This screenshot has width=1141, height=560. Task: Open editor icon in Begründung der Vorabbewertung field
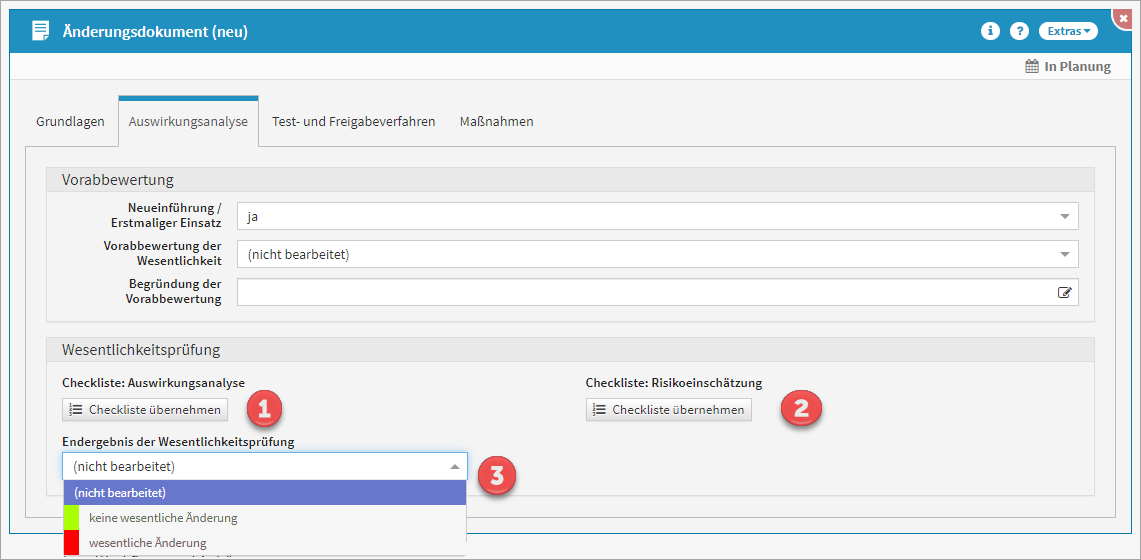coord(1064,292)
